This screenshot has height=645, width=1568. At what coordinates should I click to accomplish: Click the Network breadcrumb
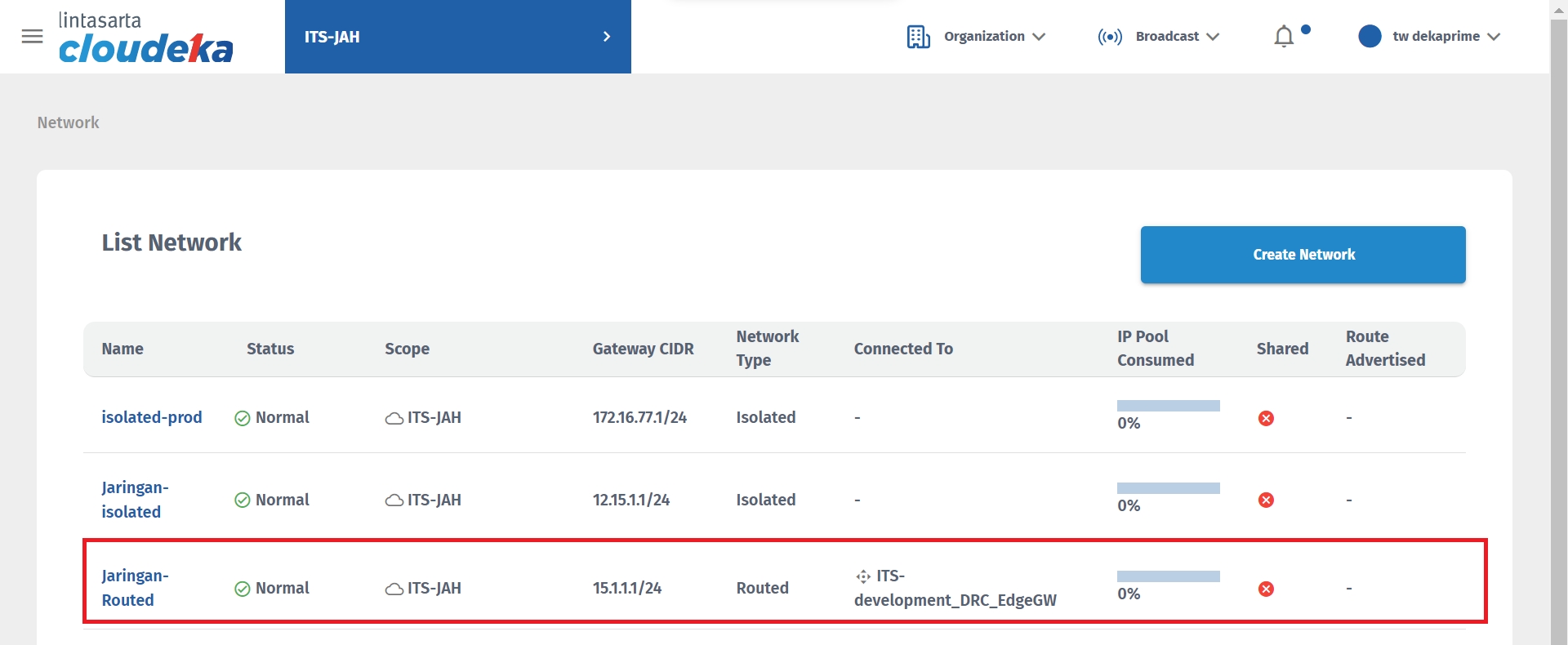click(68, 122)
